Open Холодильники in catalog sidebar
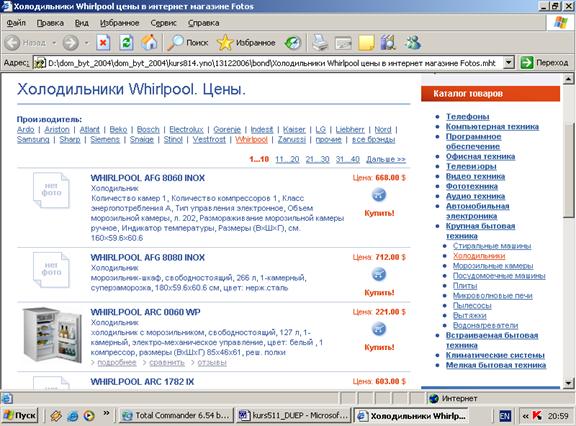Image resolution: width=576 pixels, height=426 pixels. pyautogui.click(x=479, y=256)
